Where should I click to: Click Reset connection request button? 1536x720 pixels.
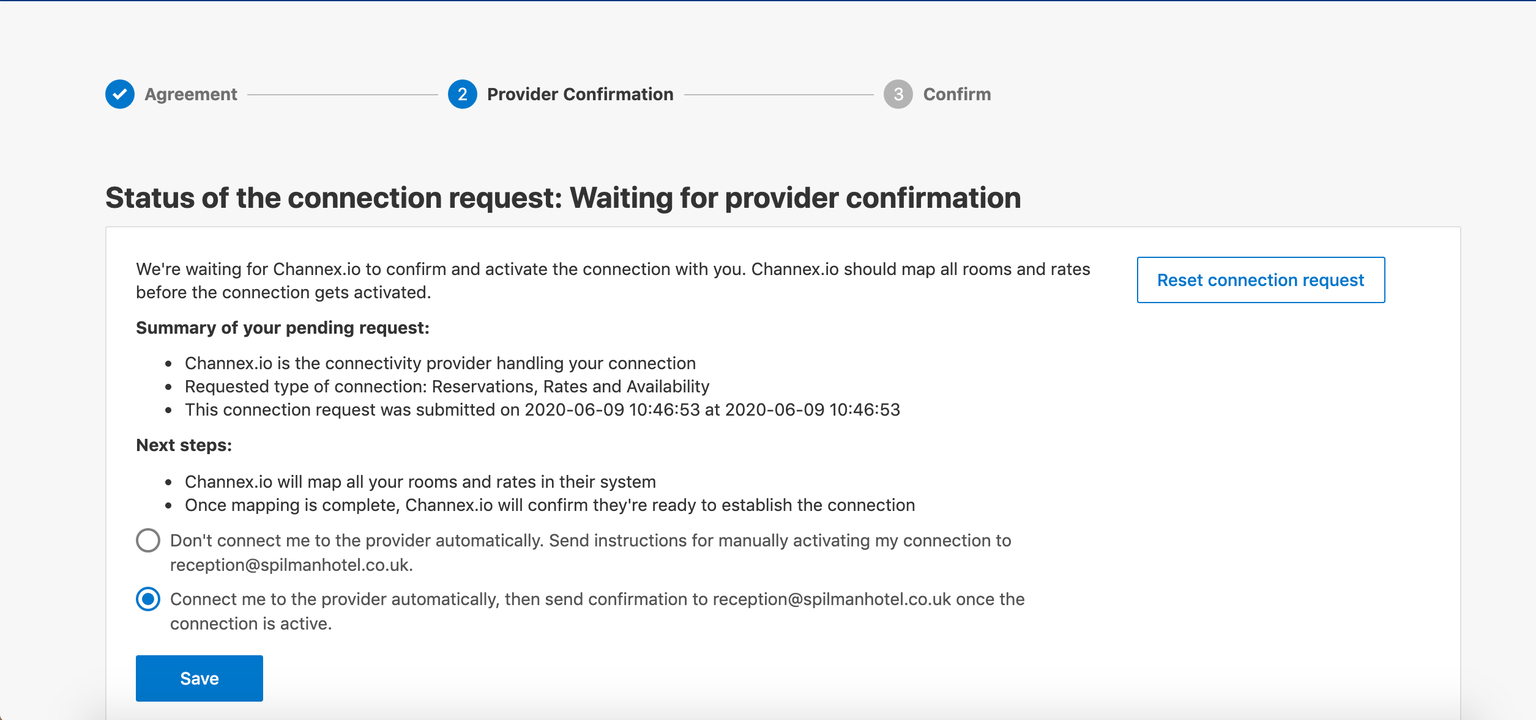pos(1261,280)
